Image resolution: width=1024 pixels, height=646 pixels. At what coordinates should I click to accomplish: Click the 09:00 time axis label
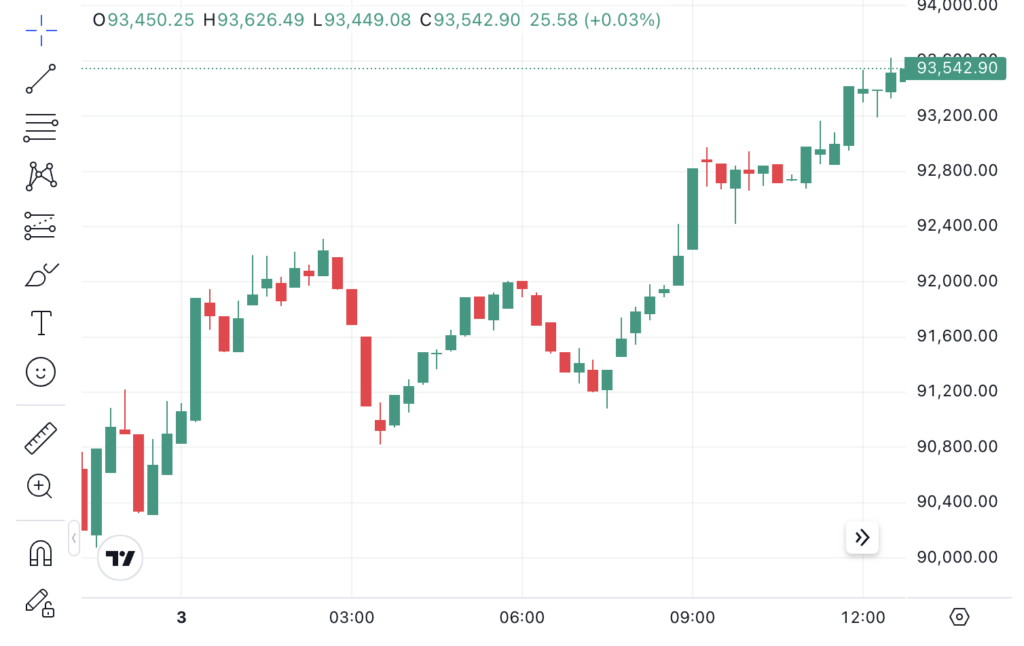click(693, 617)
